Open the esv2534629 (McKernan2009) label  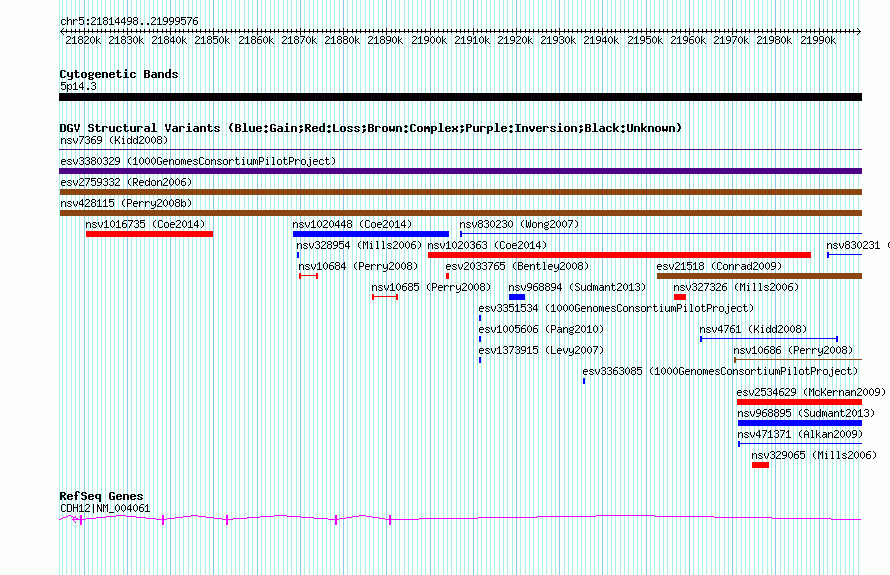point(810,392)
